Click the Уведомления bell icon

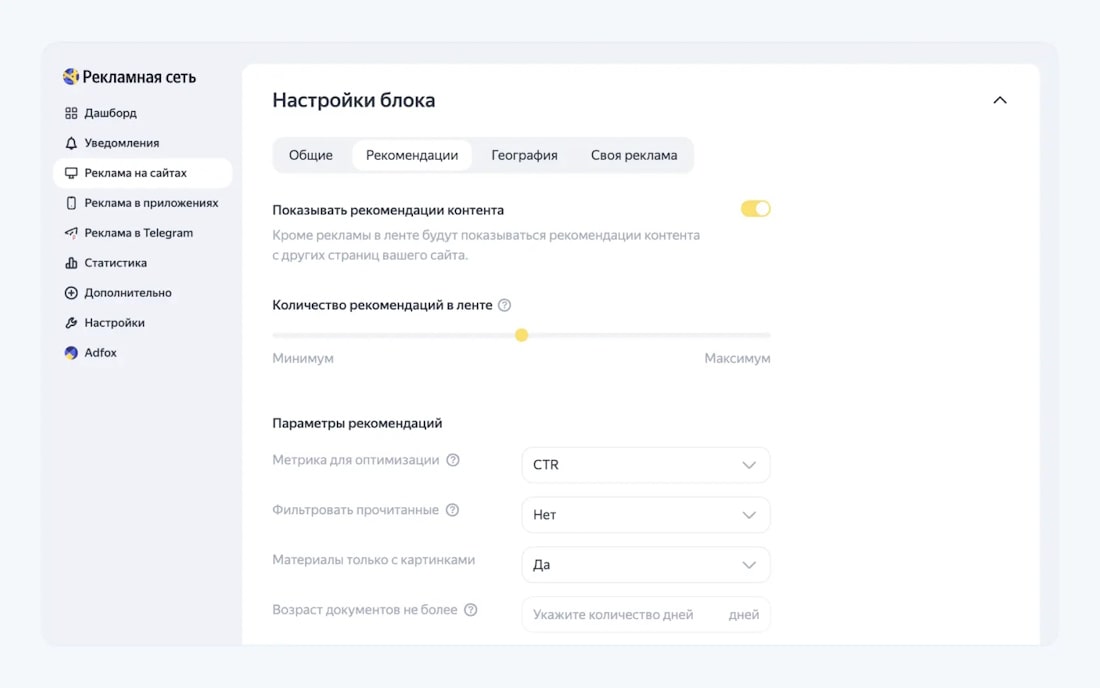(71, 143)
